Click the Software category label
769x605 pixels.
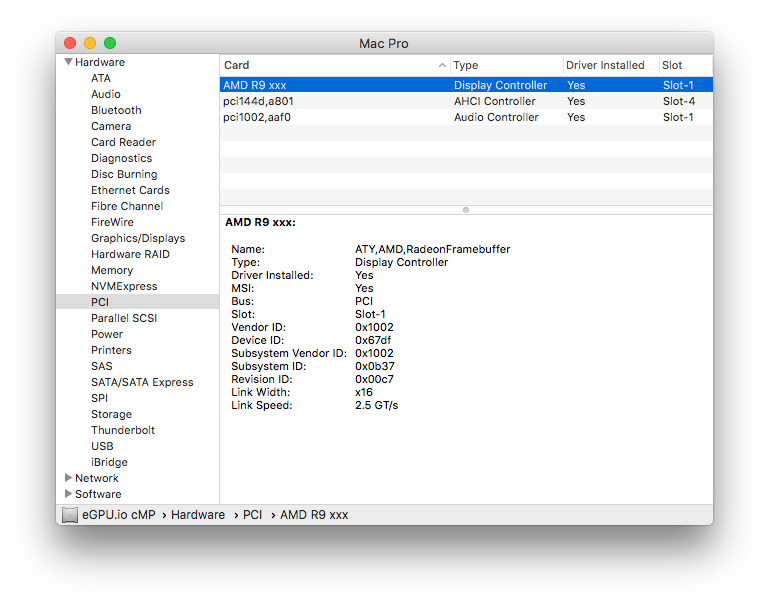pos(98,494)
